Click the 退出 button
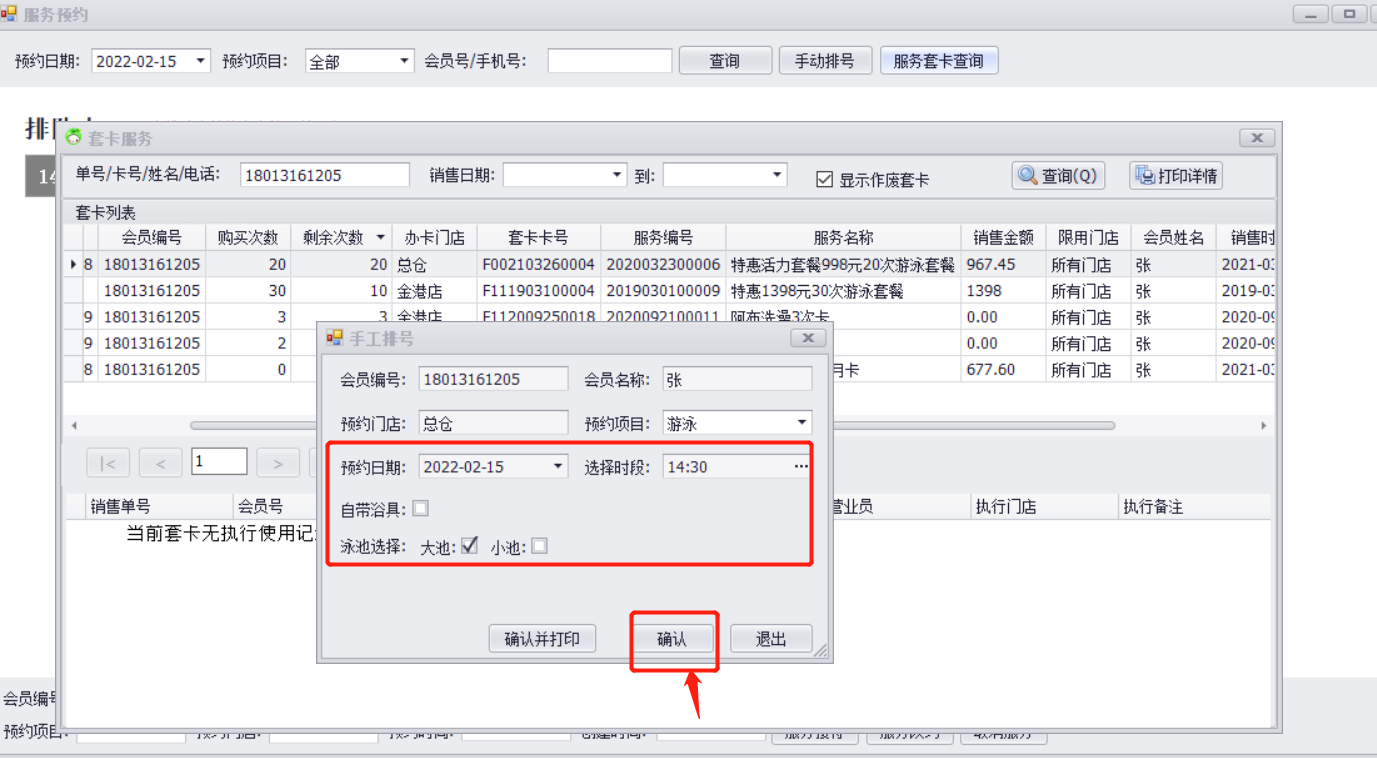Image resolution: width=1377 pixels, height=758 pixels. [771, 639]
